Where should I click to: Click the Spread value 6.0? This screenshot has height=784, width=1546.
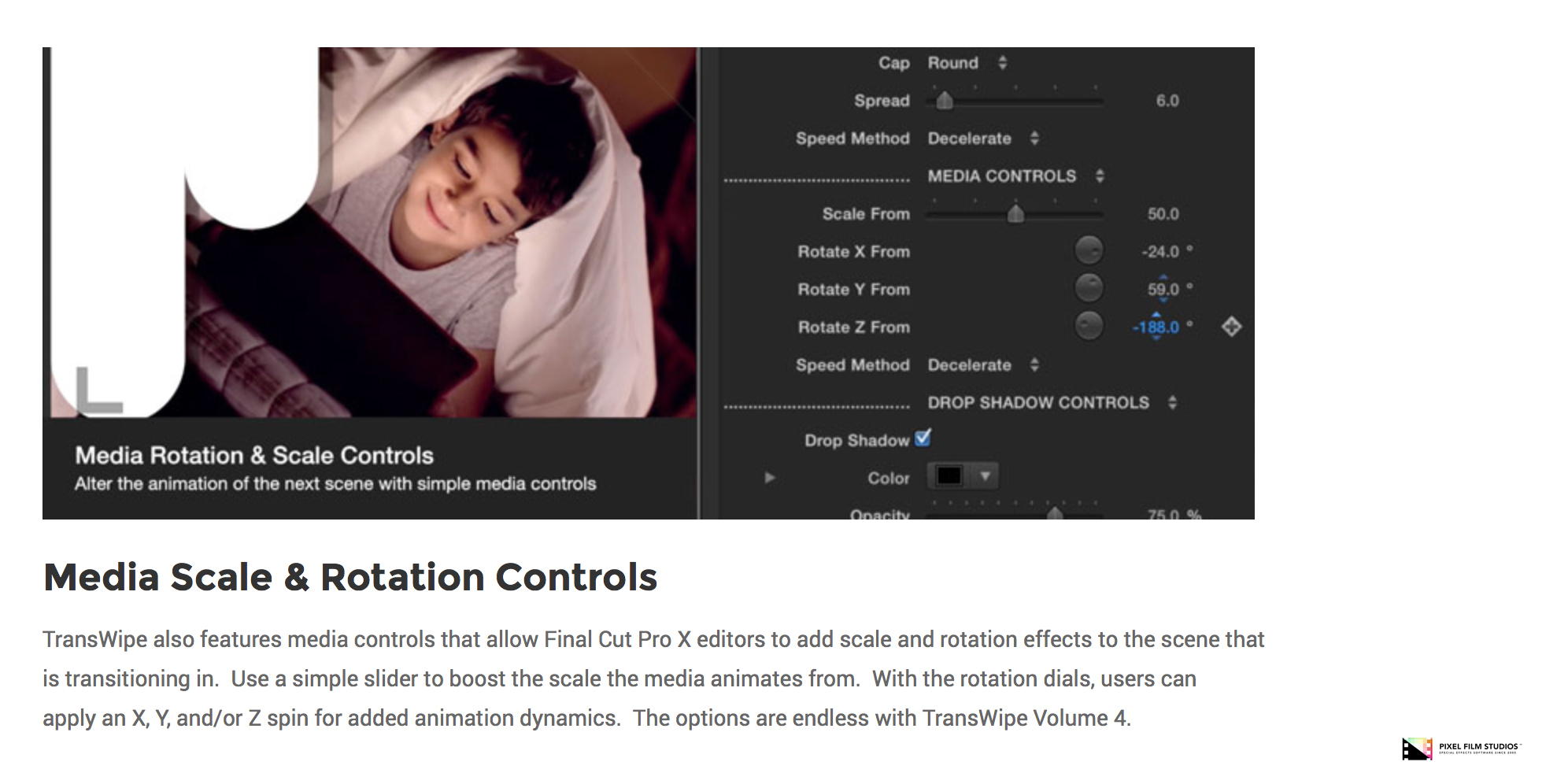(1167, 101)
